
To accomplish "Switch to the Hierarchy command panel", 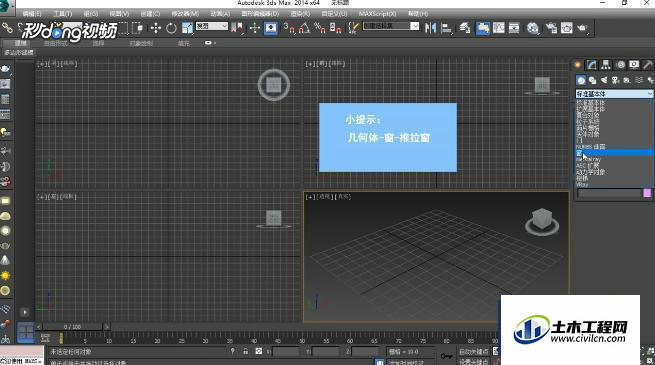I will pos(606,65).
